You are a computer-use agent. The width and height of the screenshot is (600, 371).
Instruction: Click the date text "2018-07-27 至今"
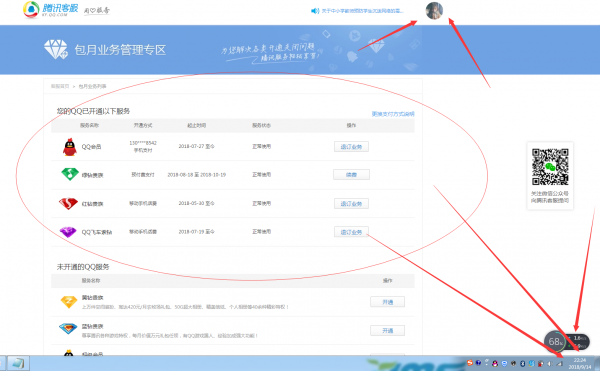(x=196, y=146)
